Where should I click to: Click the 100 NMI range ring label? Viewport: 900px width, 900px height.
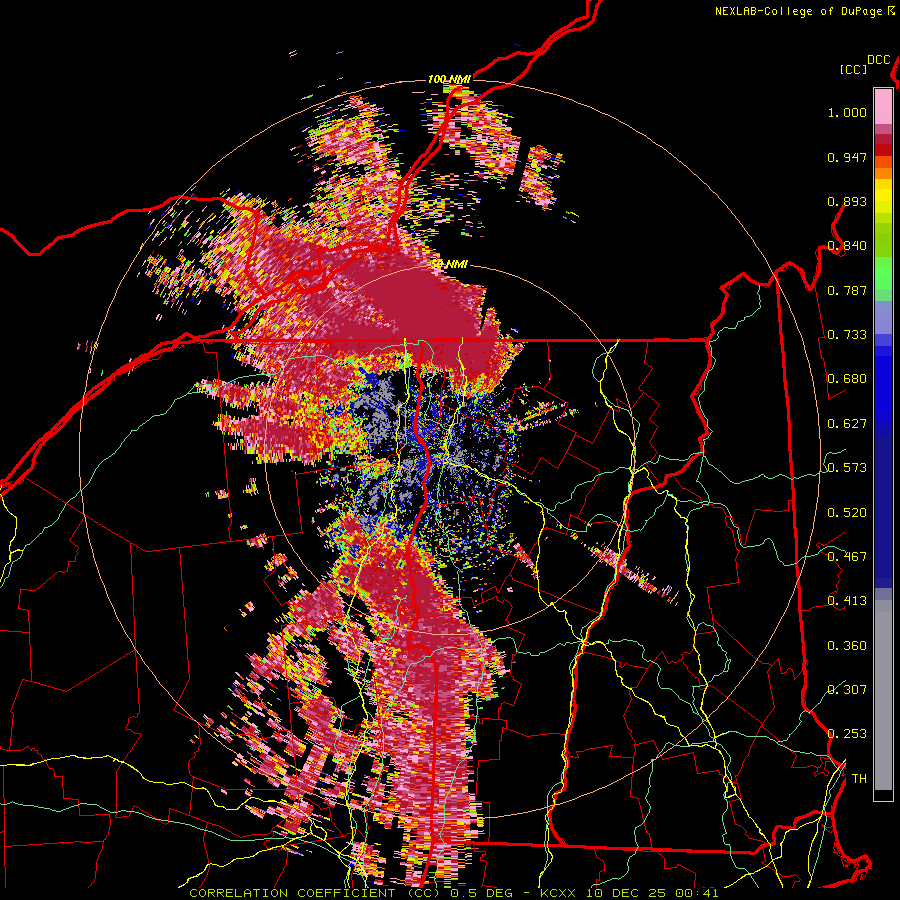click(449, 79)
